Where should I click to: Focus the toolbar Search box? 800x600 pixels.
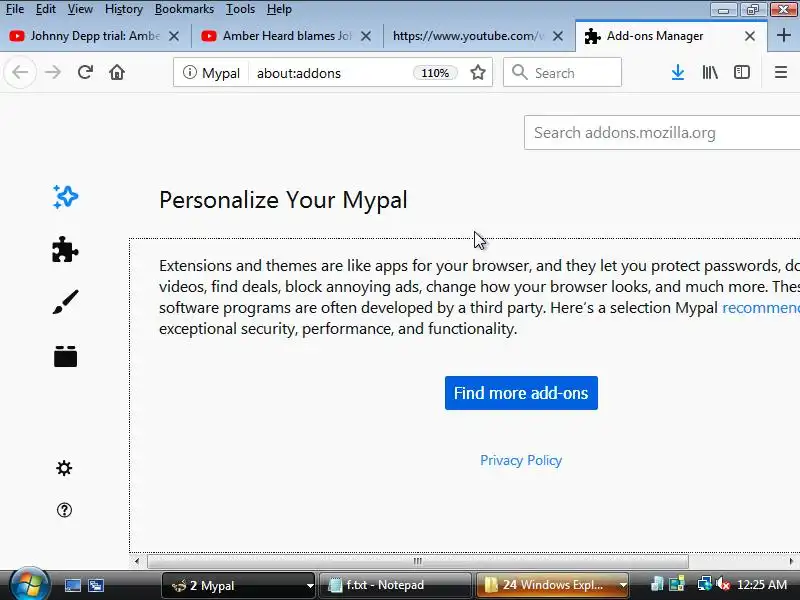coord(562,72)
